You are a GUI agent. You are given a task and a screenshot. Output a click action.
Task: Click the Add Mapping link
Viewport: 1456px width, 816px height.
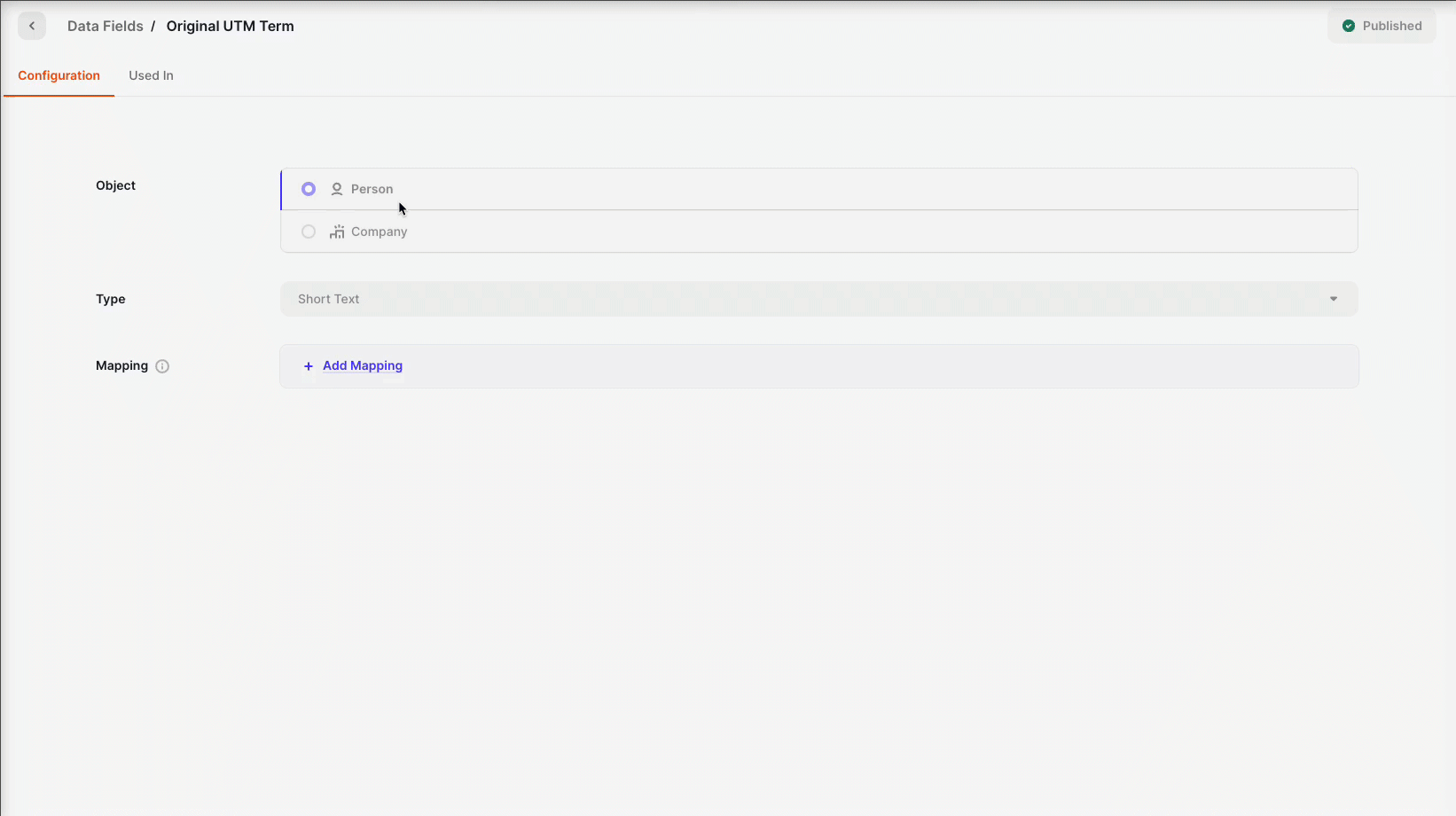363,365
